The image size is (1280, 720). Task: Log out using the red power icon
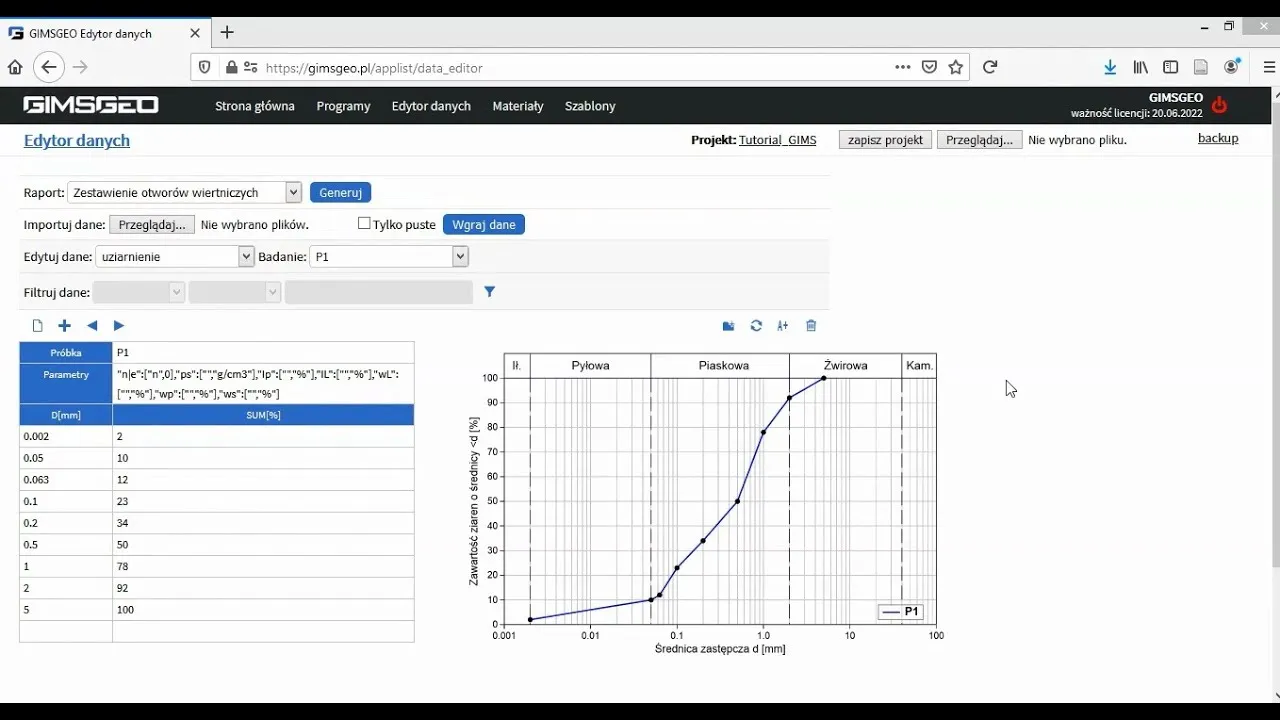tap(1219, 105)
